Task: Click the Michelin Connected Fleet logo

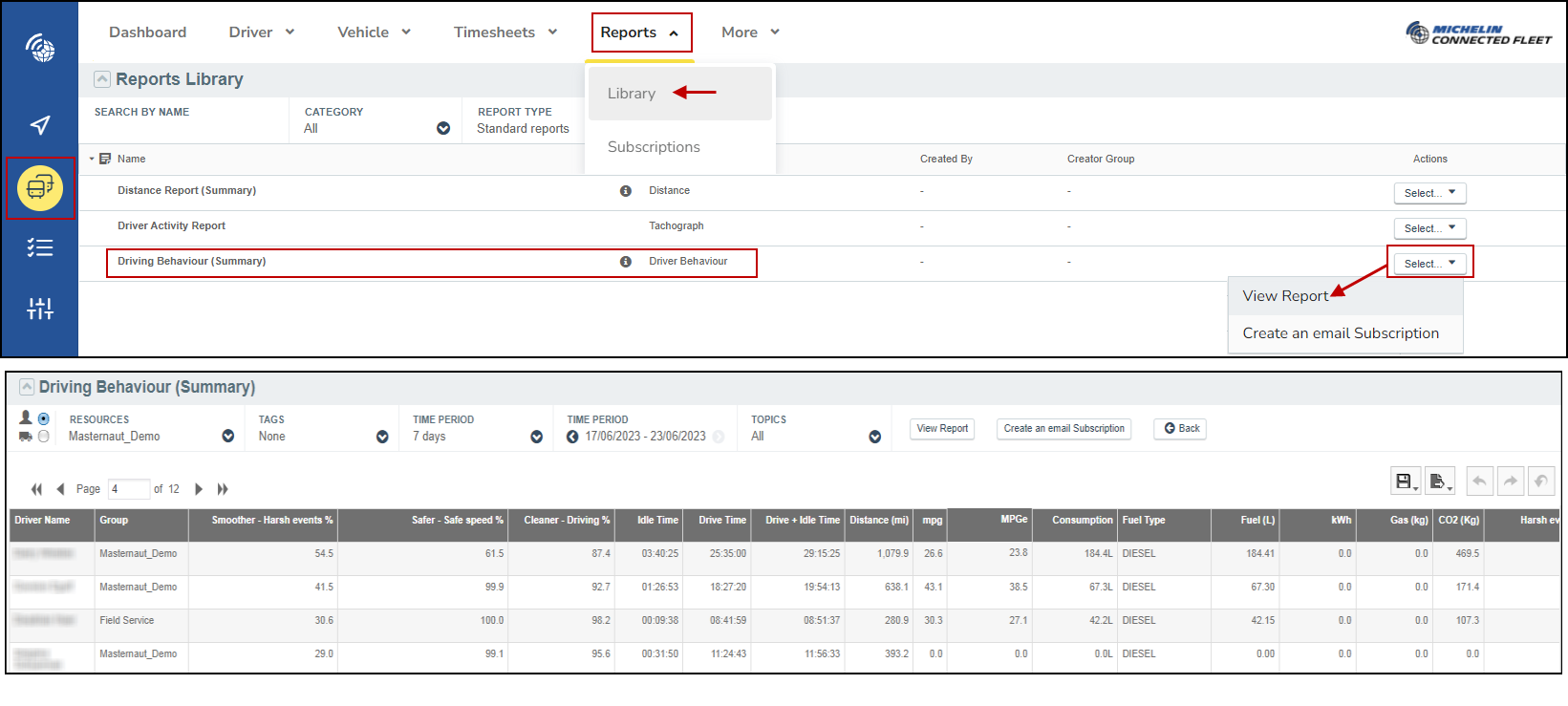Action: pos(1478,33)
